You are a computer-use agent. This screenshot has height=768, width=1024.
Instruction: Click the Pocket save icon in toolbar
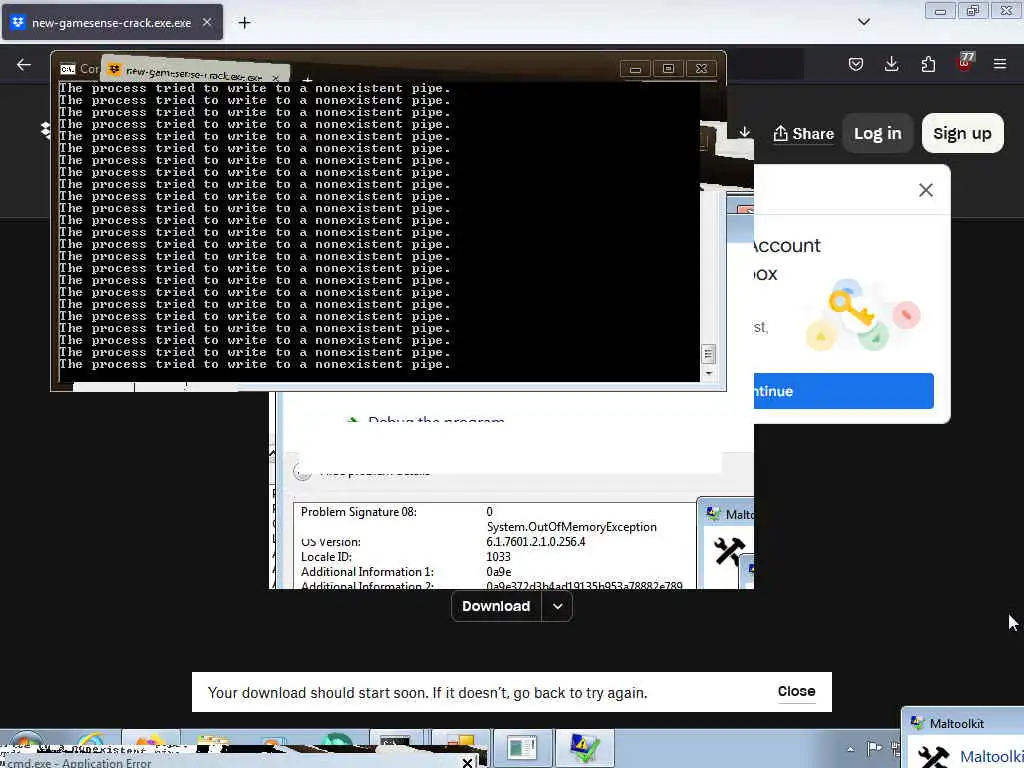tap(856, 64)
